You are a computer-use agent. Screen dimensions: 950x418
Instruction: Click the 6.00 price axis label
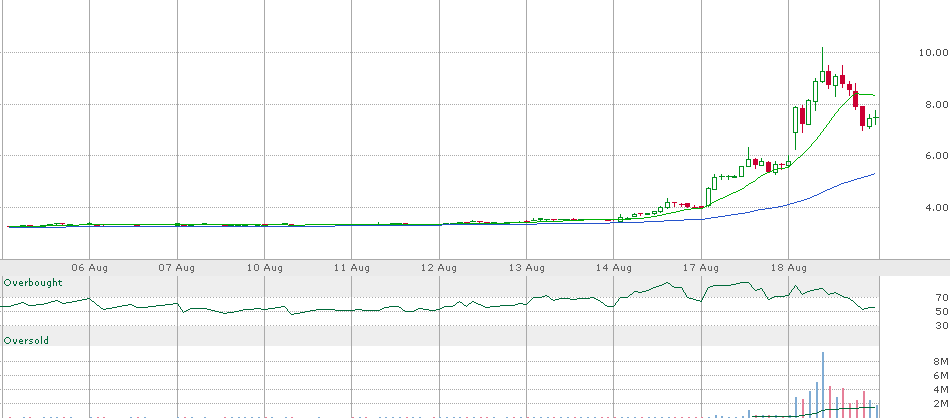[936, 156]
